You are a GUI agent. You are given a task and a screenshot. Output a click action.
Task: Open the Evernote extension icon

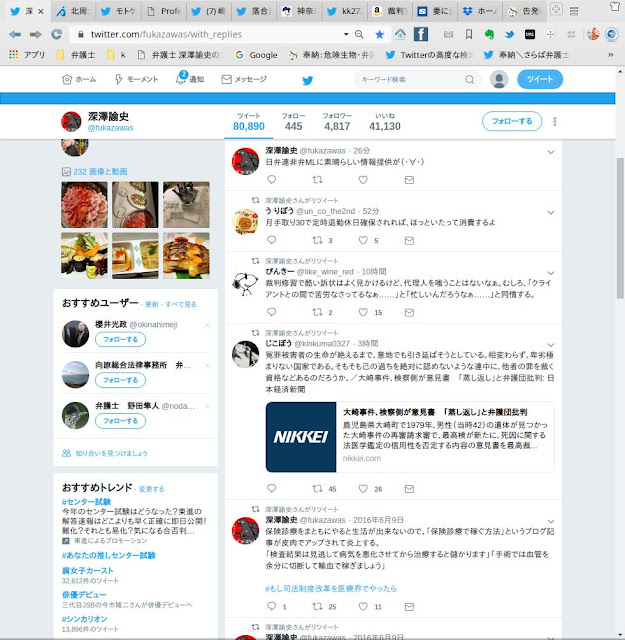(x=489, y=35)
